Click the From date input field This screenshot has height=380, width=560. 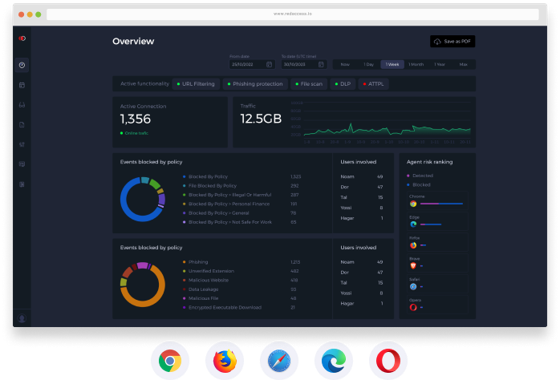tap(251, 64)
